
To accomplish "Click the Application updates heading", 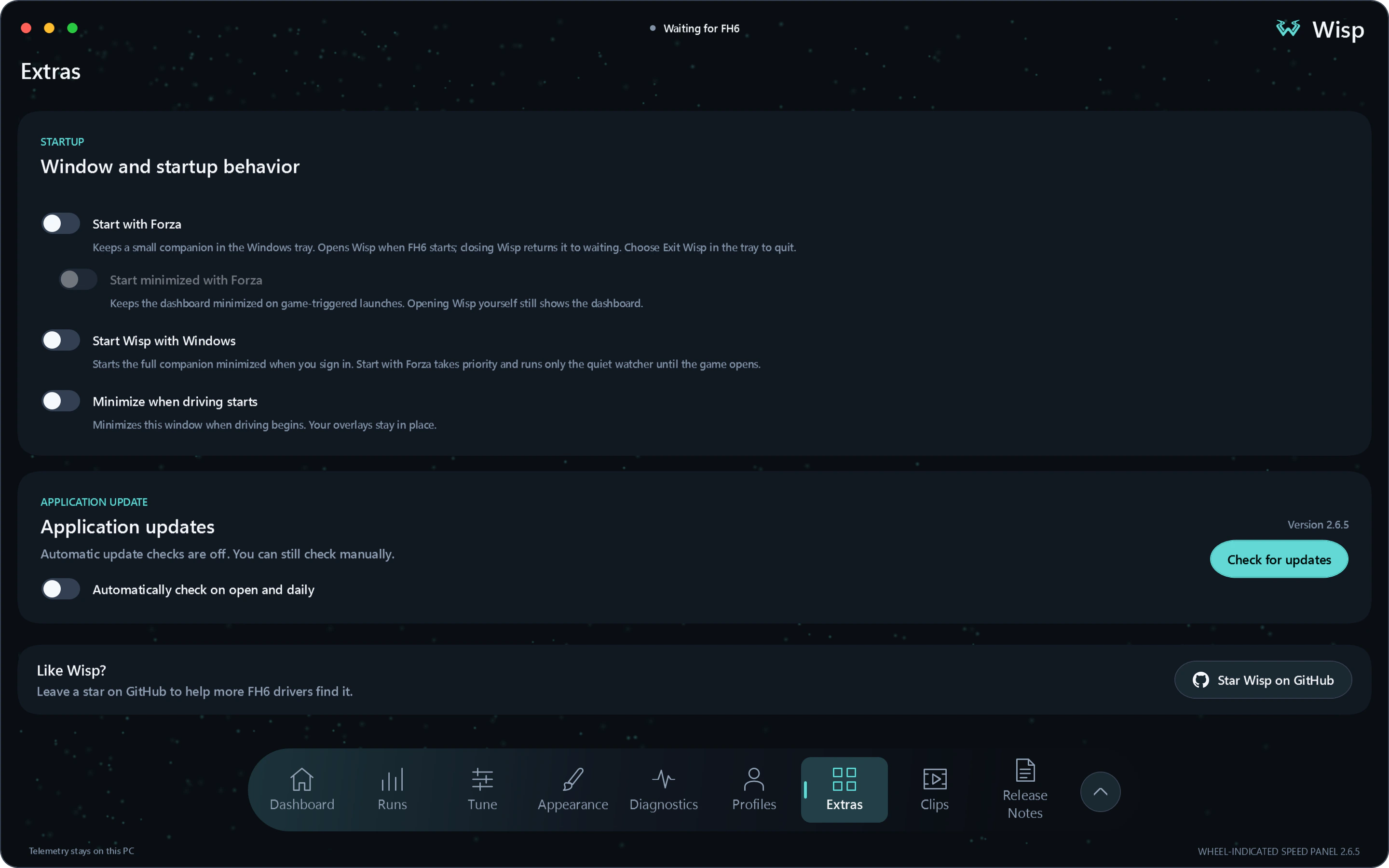I will click(x=127, y=527).
